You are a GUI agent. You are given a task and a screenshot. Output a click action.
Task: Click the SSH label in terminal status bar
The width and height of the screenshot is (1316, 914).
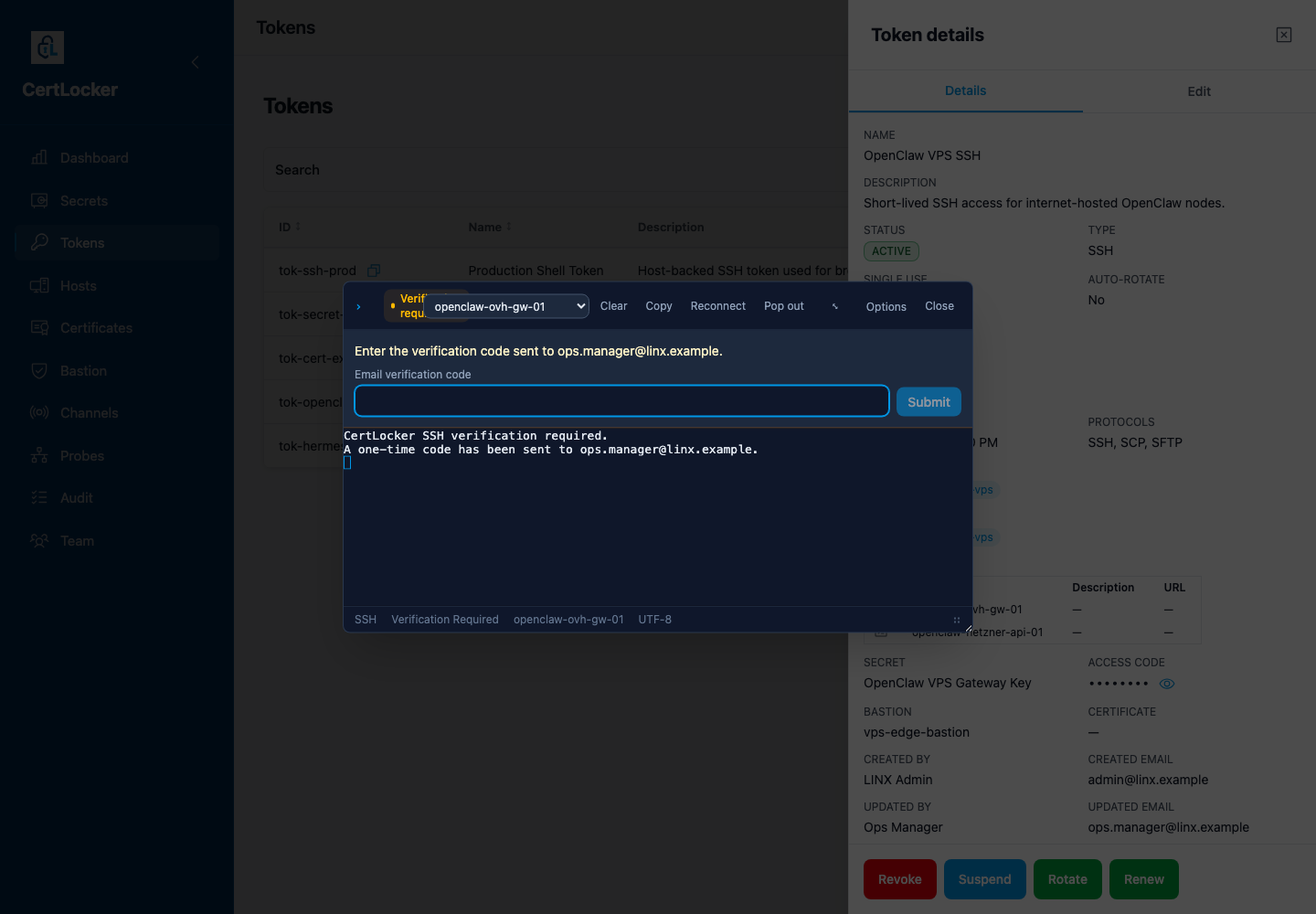(x=366, y=620)
